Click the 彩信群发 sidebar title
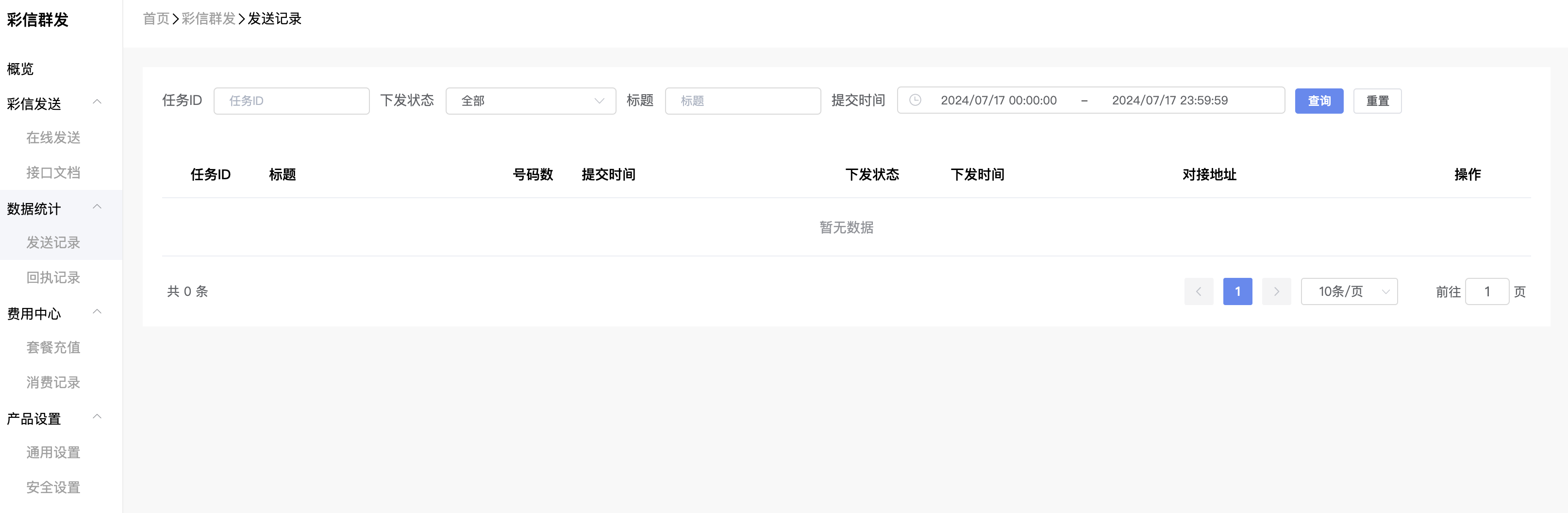Viewport: 1568px width, 513px height. pyautogui.click(x=38, y=19)
